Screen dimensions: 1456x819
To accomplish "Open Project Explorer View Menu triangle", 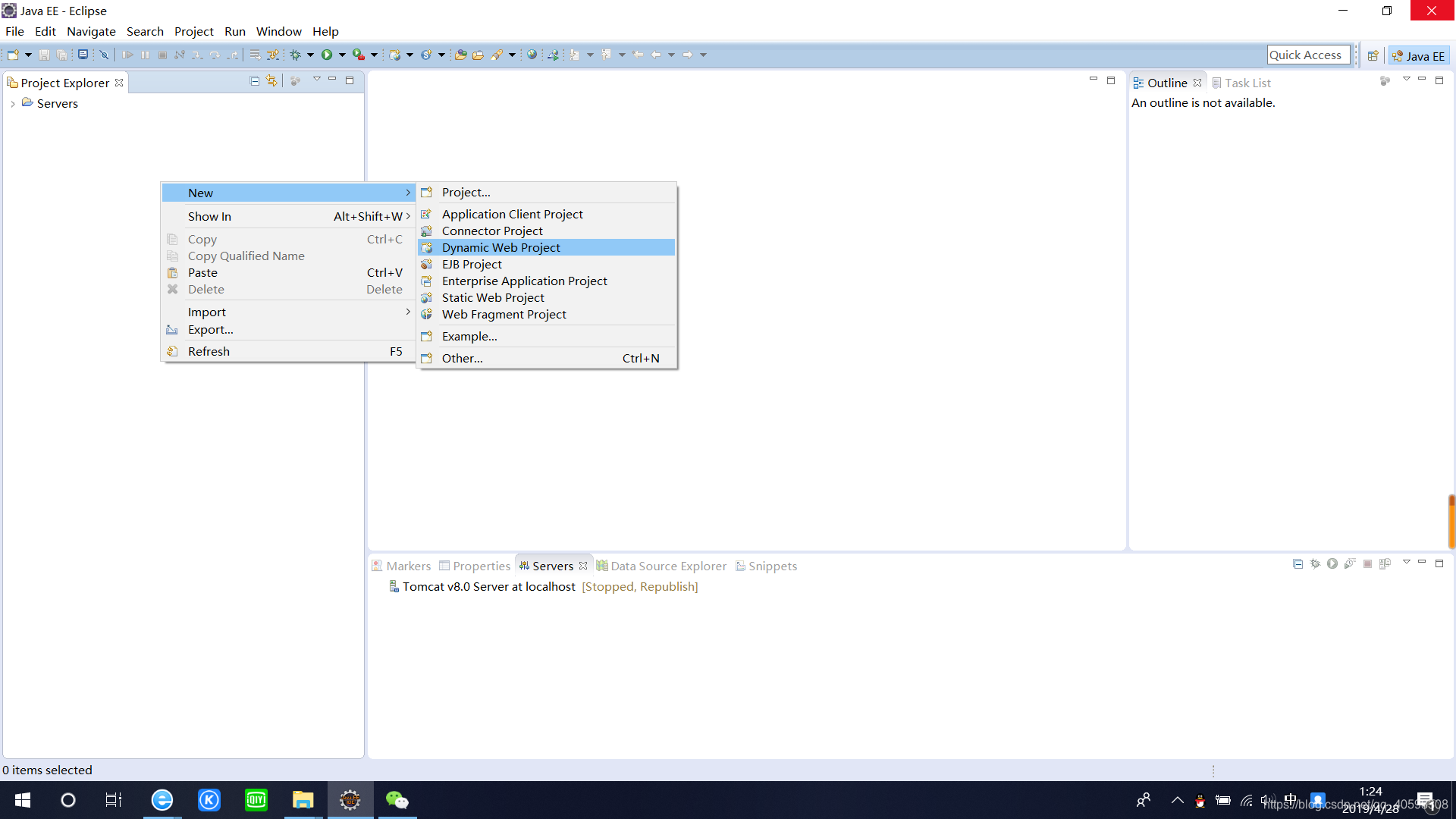I will point(316,80).
